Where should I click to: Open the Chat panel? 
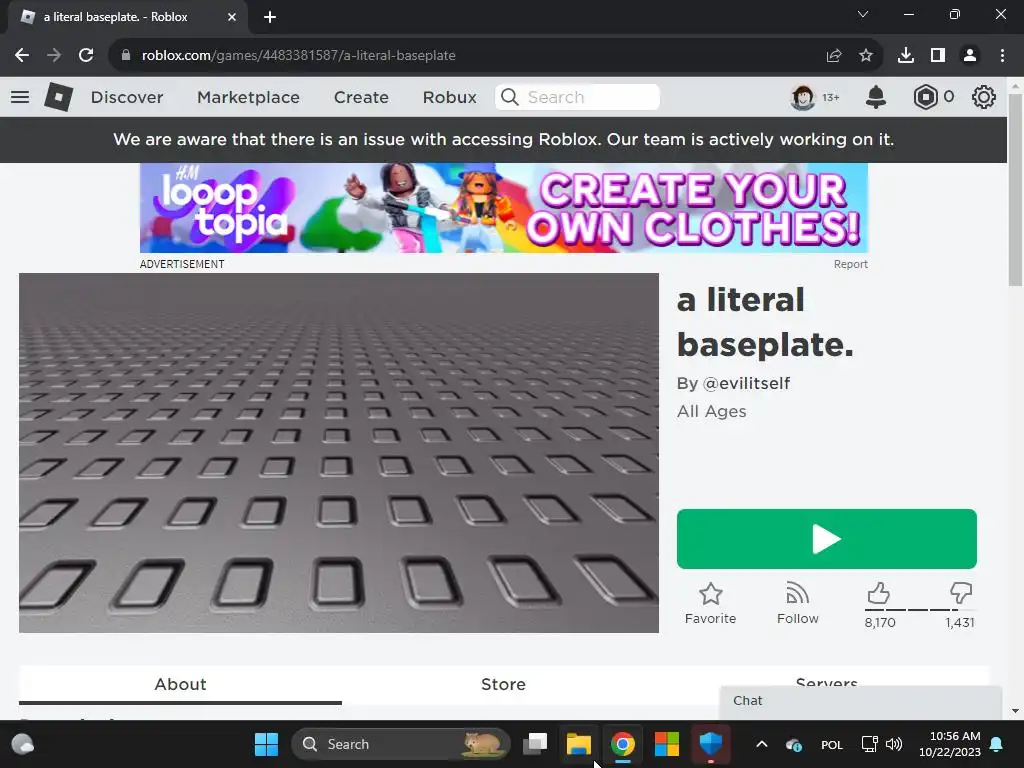860,701
